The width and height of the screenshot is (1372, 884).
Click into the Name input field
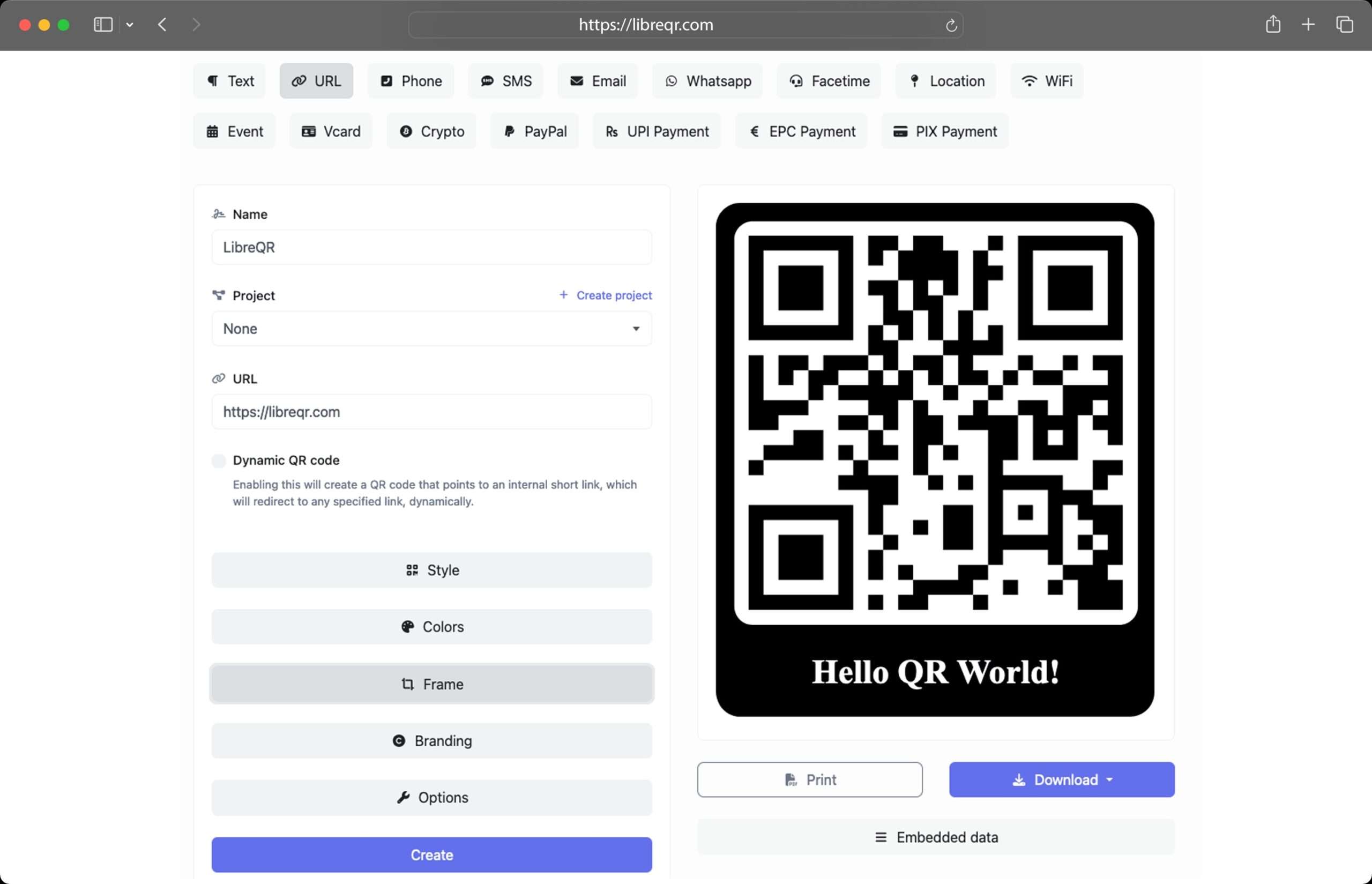pos(431,248)
